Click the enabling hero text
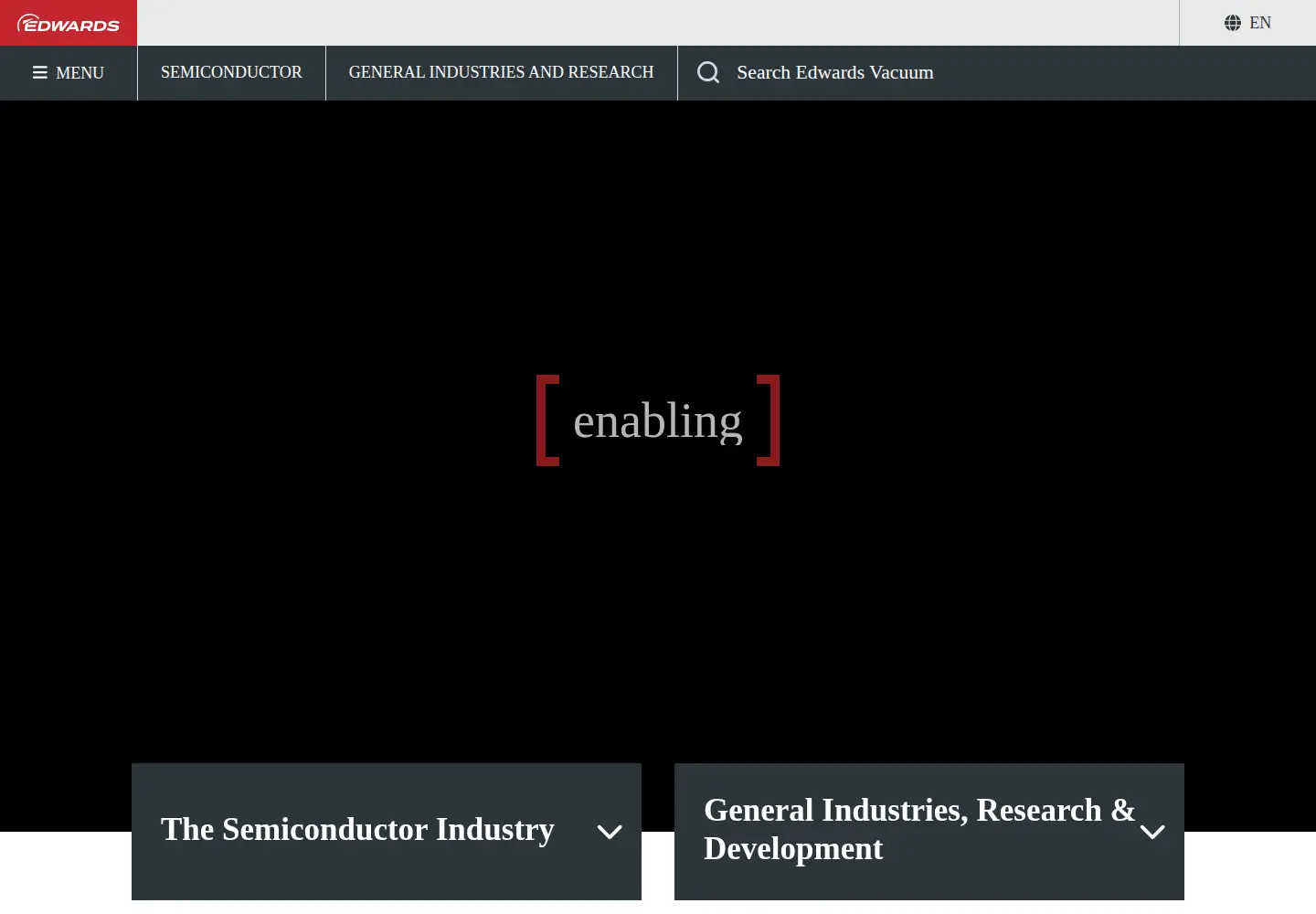 (658, 421)
